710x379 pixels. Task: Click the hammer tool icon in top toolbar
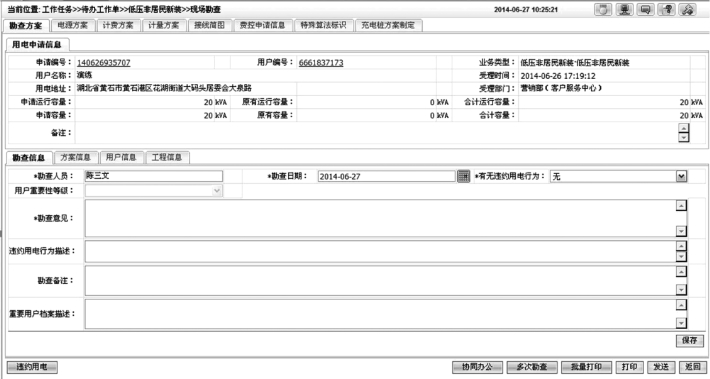point(687,10)
